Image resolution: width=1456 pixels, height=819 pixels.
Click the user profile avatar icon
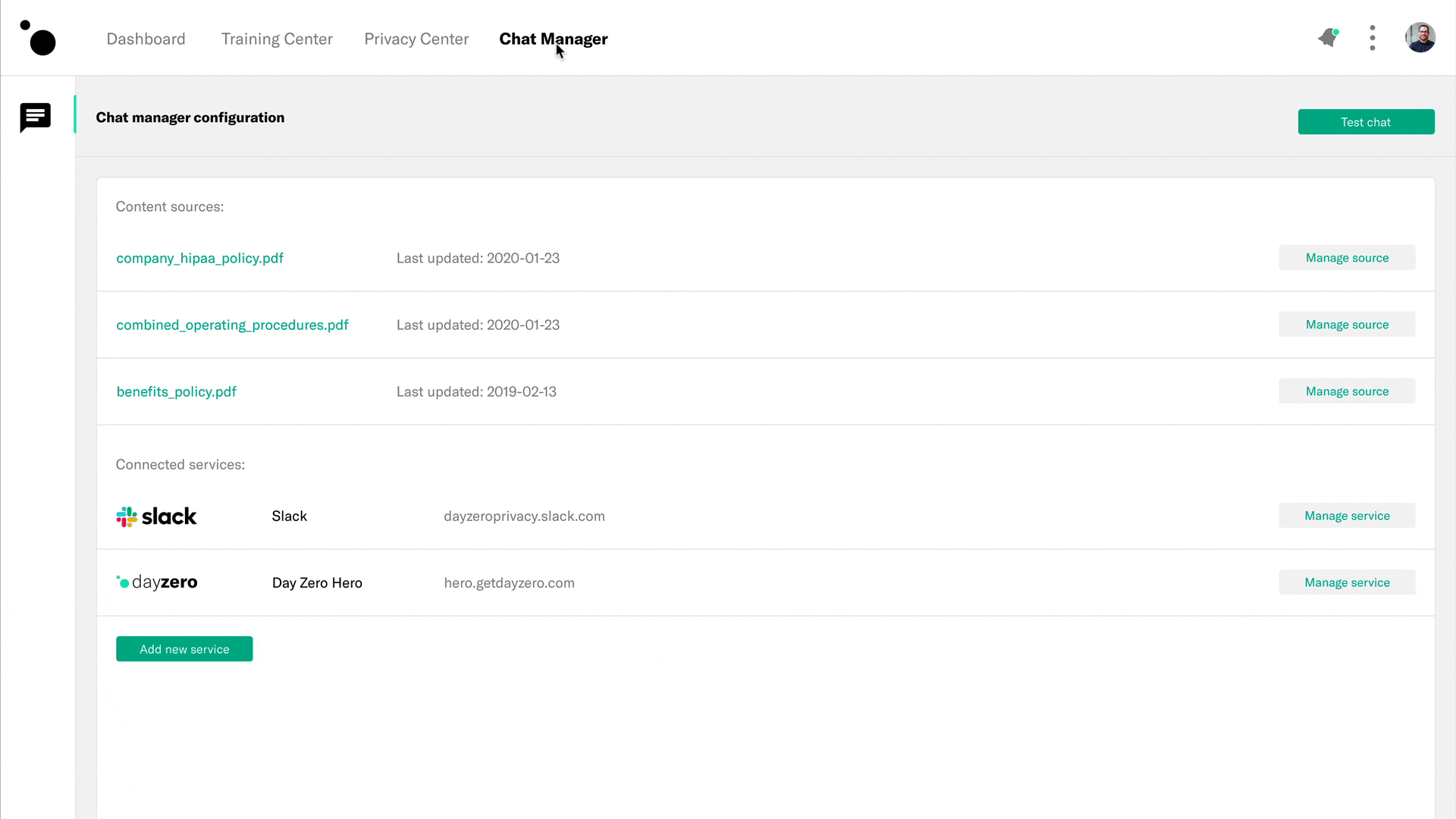pos(1420,38)
